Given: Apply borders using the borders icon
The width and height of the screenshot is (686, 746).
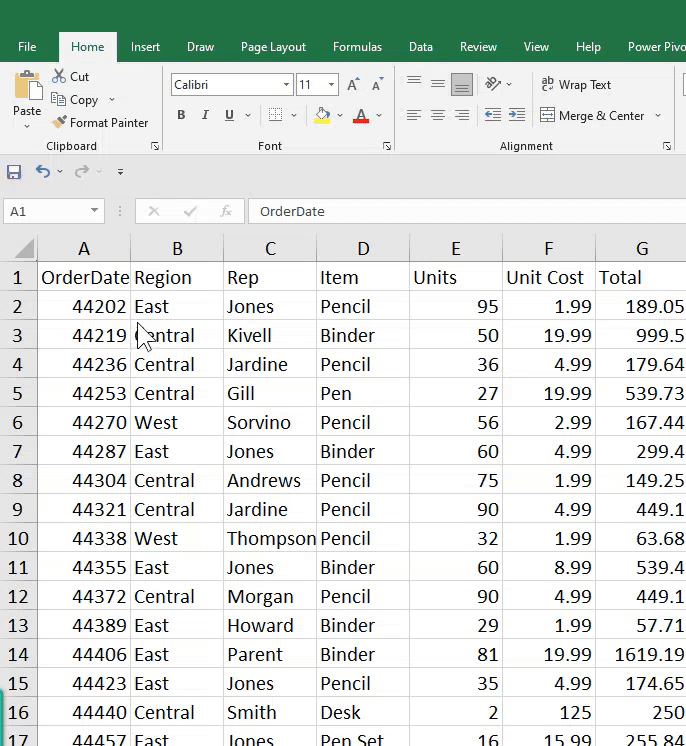Looking at the screenshot, I should click(275, 115).
